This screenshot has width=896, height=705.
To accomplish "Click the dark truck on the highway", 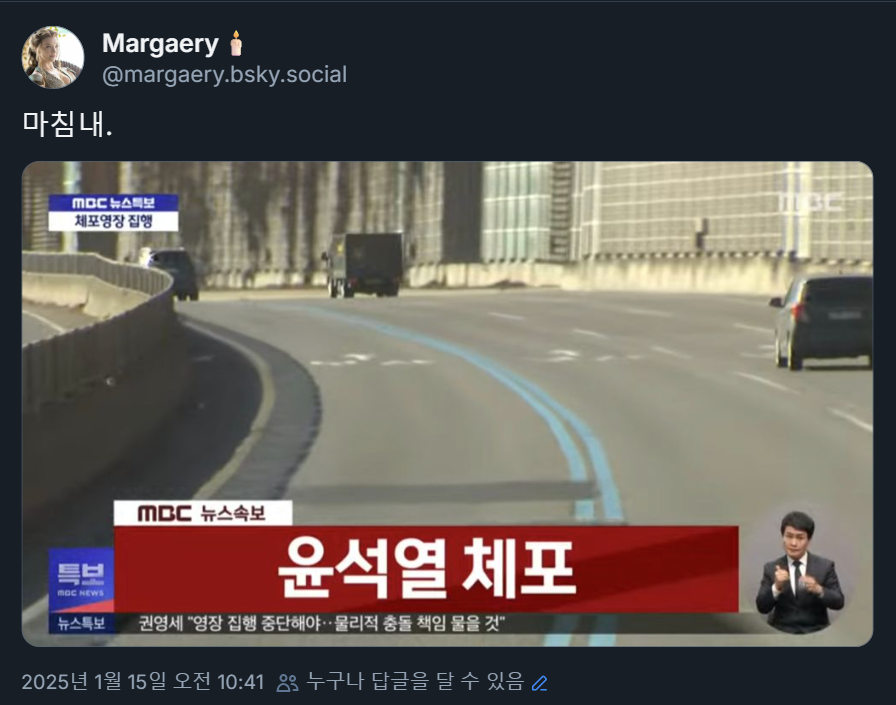I will [364, 265].
